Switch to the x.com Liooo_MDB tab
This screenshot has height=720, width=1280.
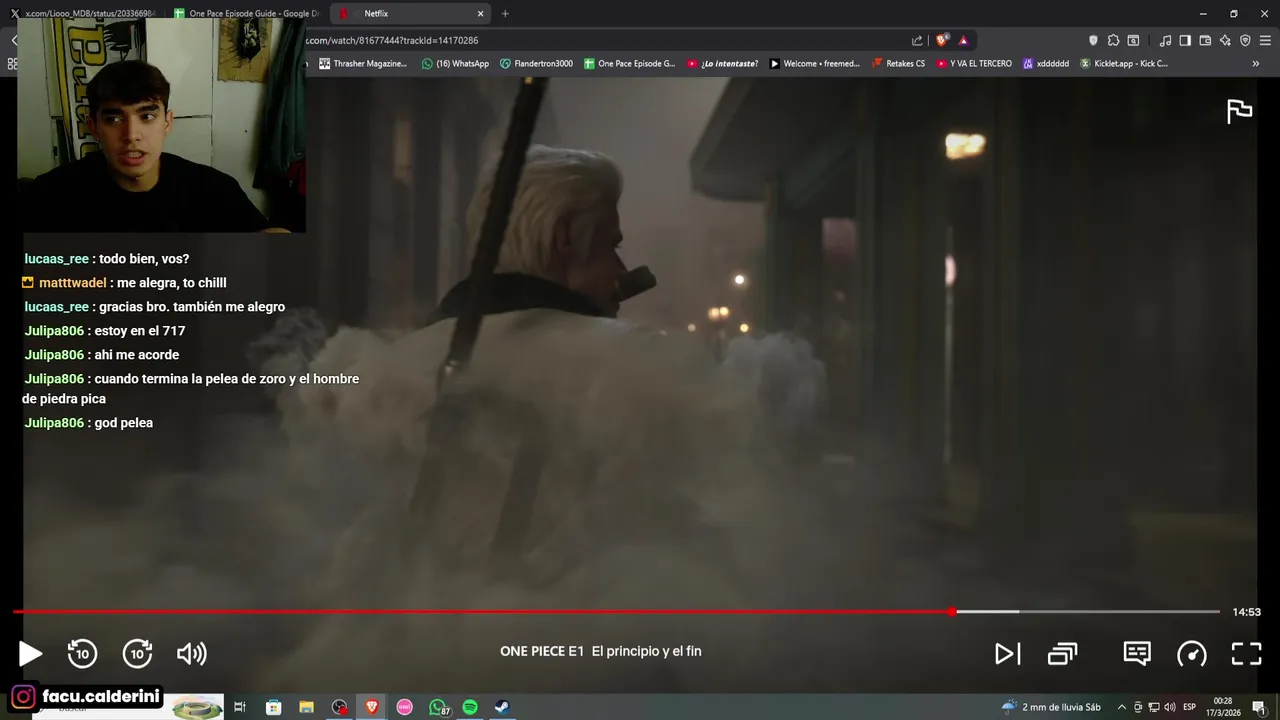[x=85, y=14]
